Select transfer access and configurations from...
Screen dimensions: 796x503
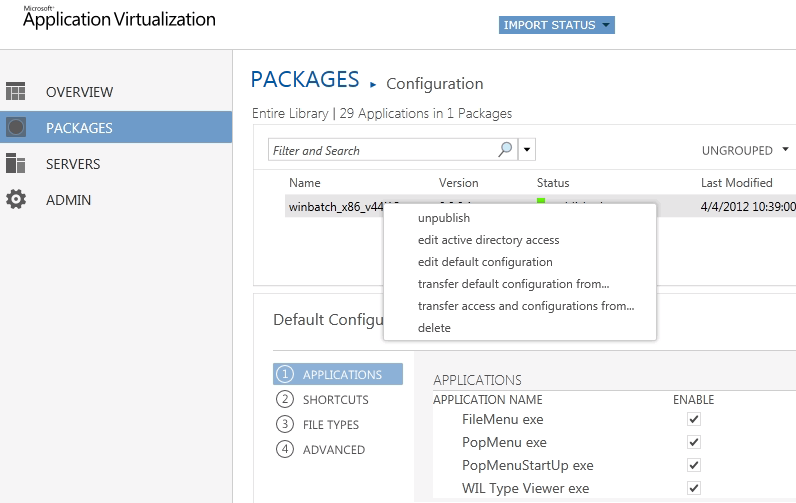[x=526, y=306]
